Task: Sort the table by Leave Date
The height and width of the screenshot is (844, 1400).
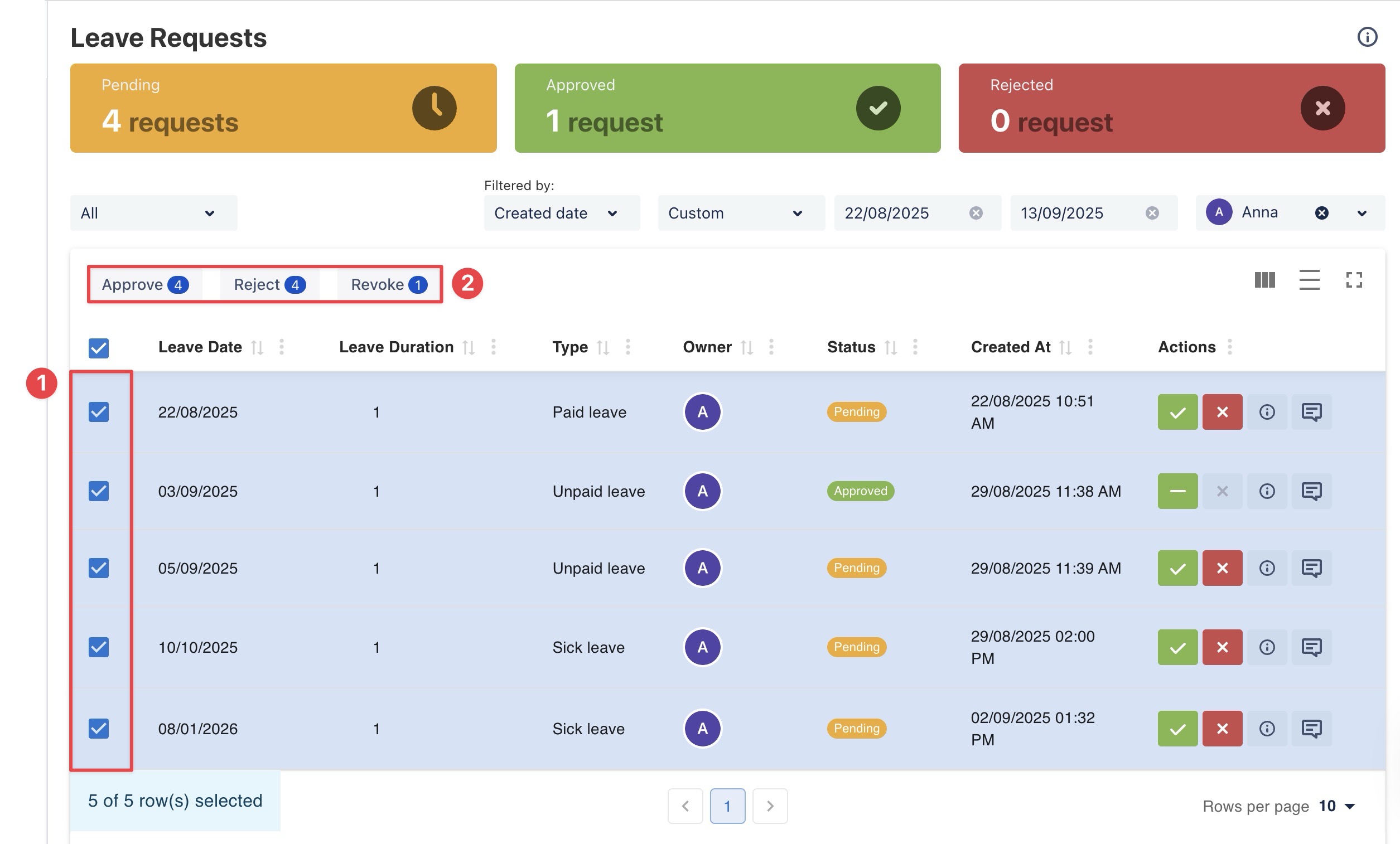Action: [x=257, y=347]
